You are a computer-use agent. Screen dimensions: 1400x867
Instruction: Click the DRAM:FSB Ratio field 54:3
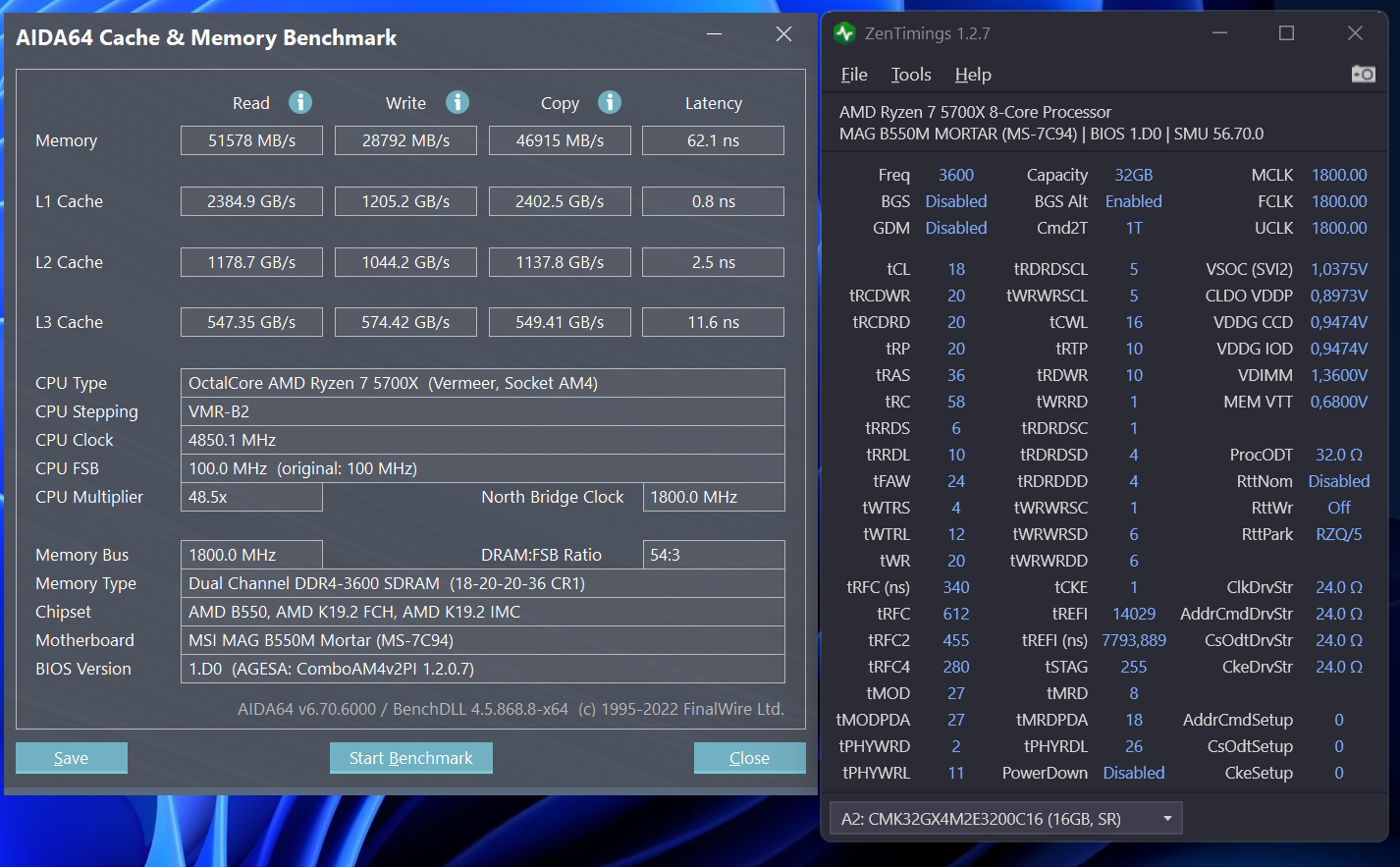pos(714,555)
